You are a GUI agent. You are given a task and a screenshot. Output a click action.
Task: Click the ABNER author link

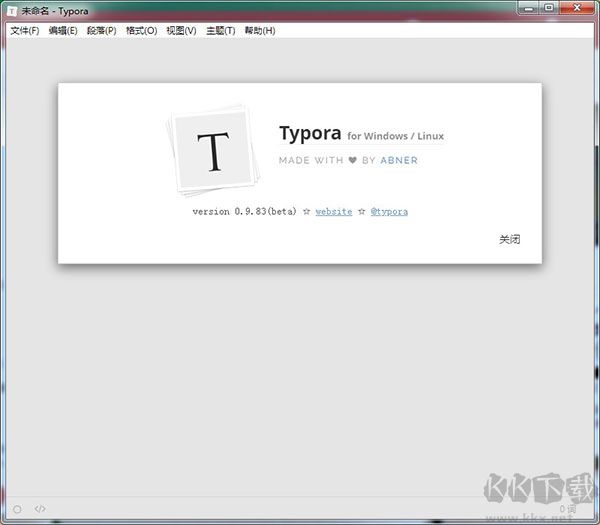(399, 160)
